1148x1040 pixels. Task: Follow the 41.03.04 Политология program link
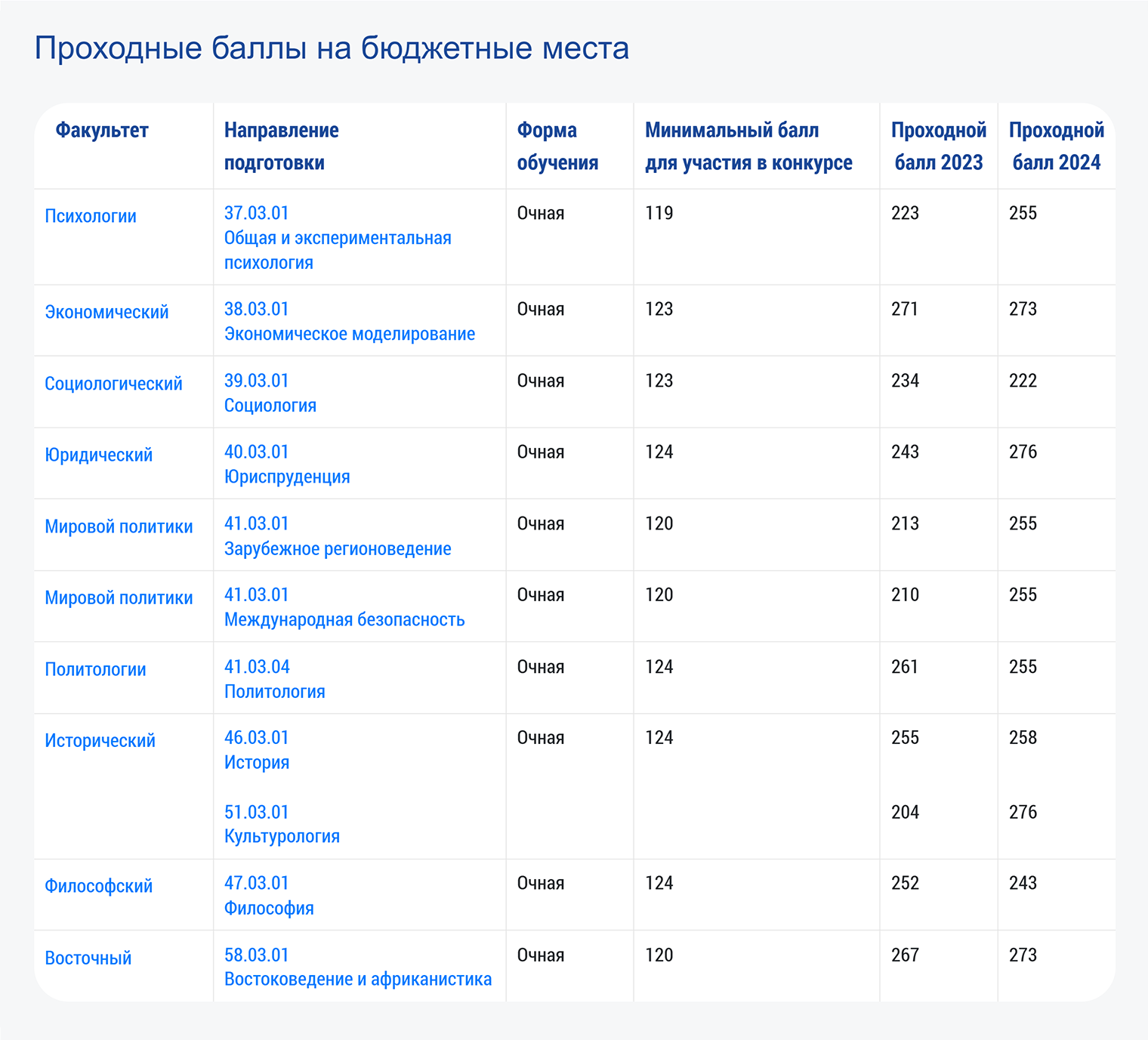click(x=275, y=679)
